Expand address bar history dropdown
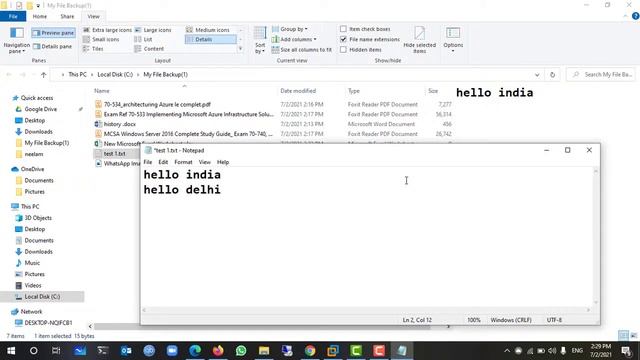Image resolution: width=640 pixels, height=360 pixels. [x=537, y=75]
